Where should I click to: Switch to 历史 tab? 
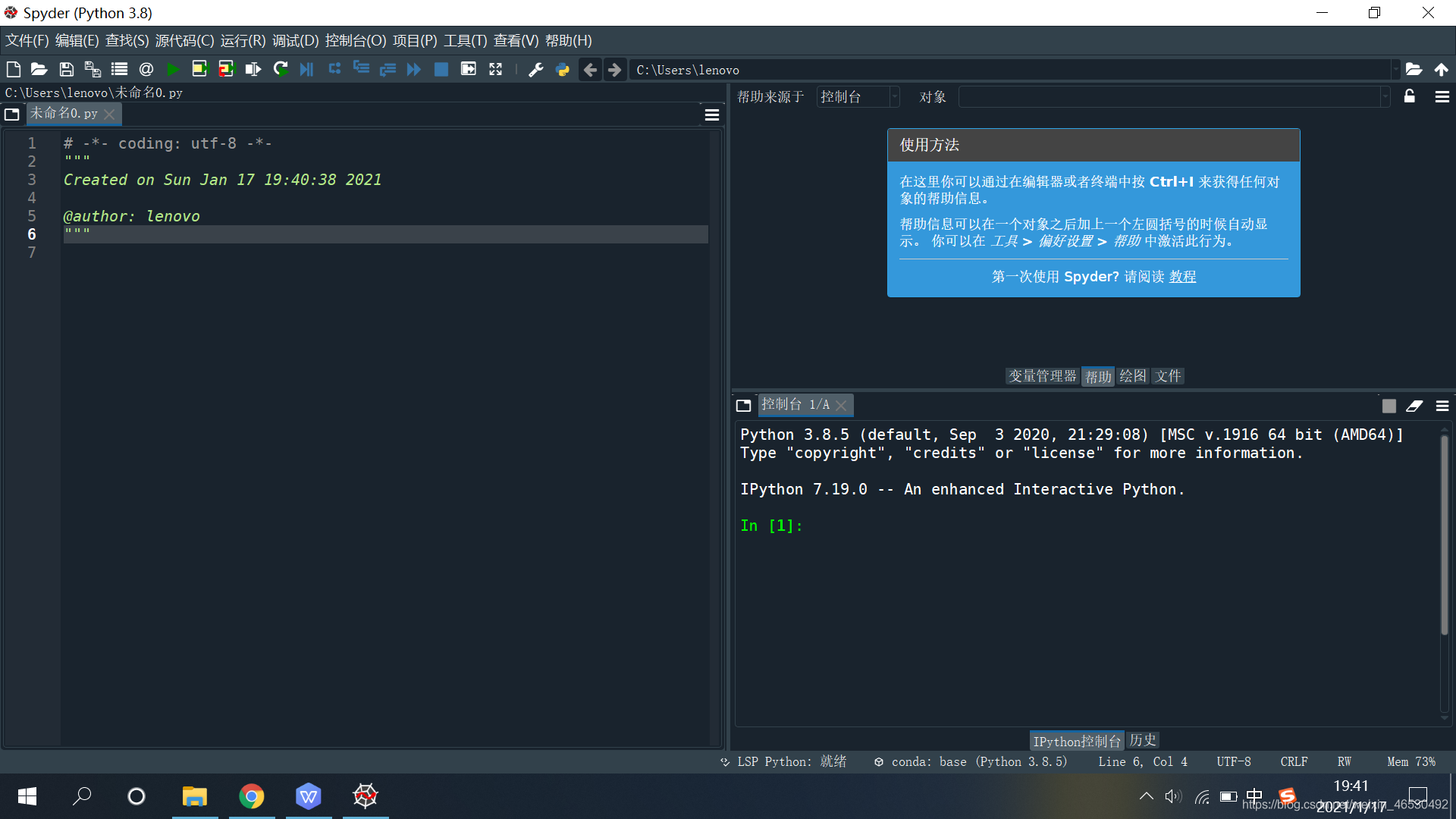pyautogui.click(x=1143, y=740)
